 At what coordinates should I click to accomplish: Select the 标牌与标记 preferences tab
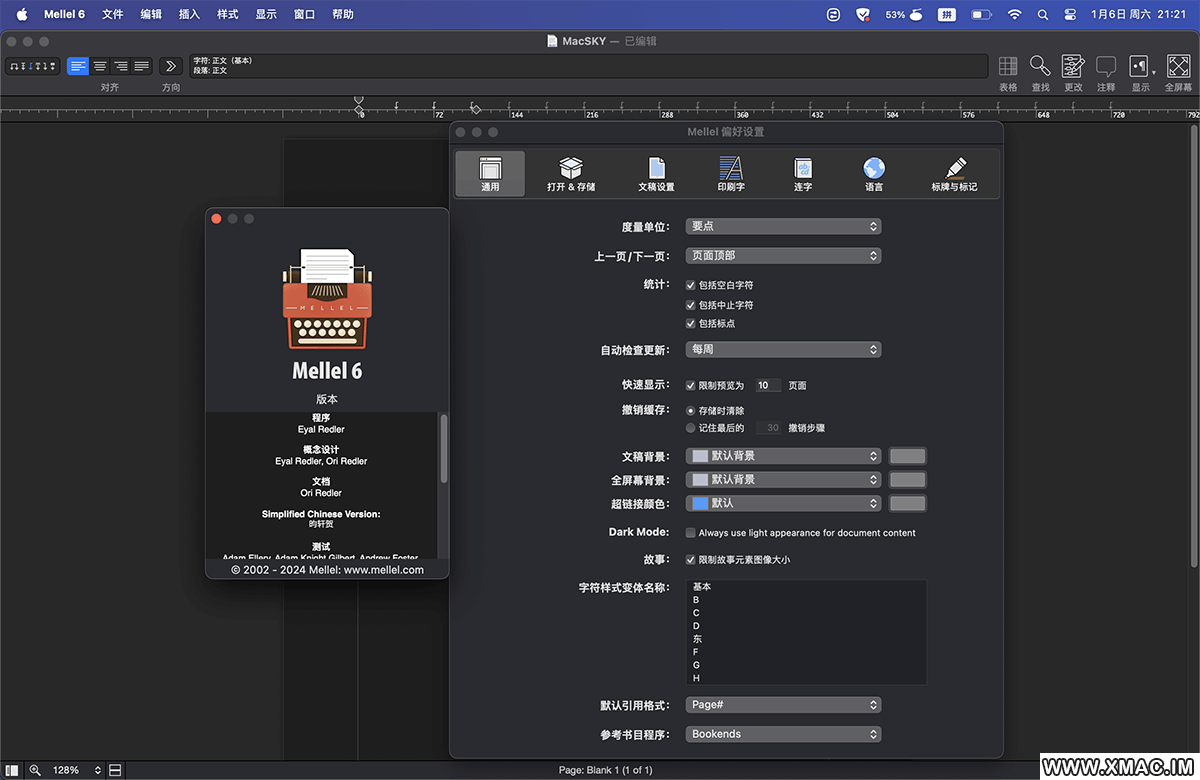pos(955,173)
